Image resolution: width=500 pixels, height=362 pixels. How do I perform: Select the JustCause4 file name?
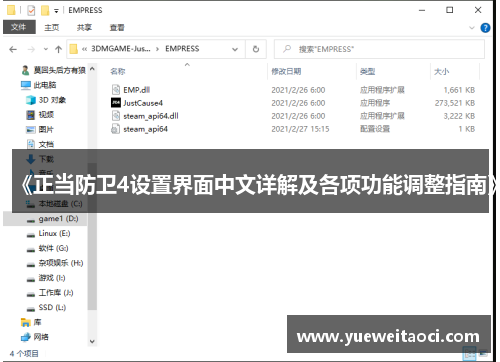(143, 103)
